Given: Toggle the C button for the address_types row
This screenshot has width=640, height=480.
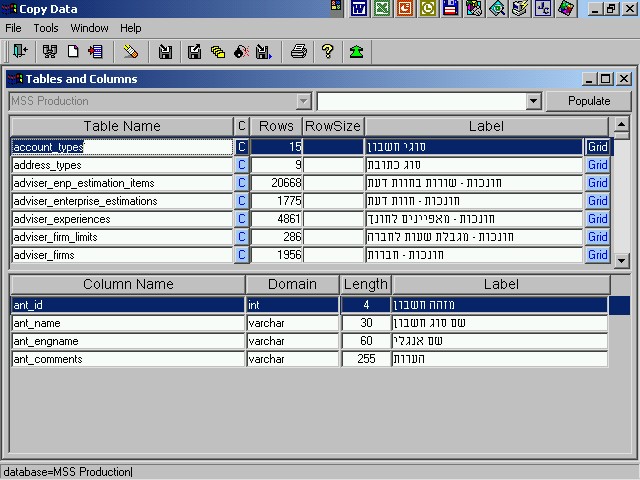Looking at the screenshot, I should [x=241, y=165].
